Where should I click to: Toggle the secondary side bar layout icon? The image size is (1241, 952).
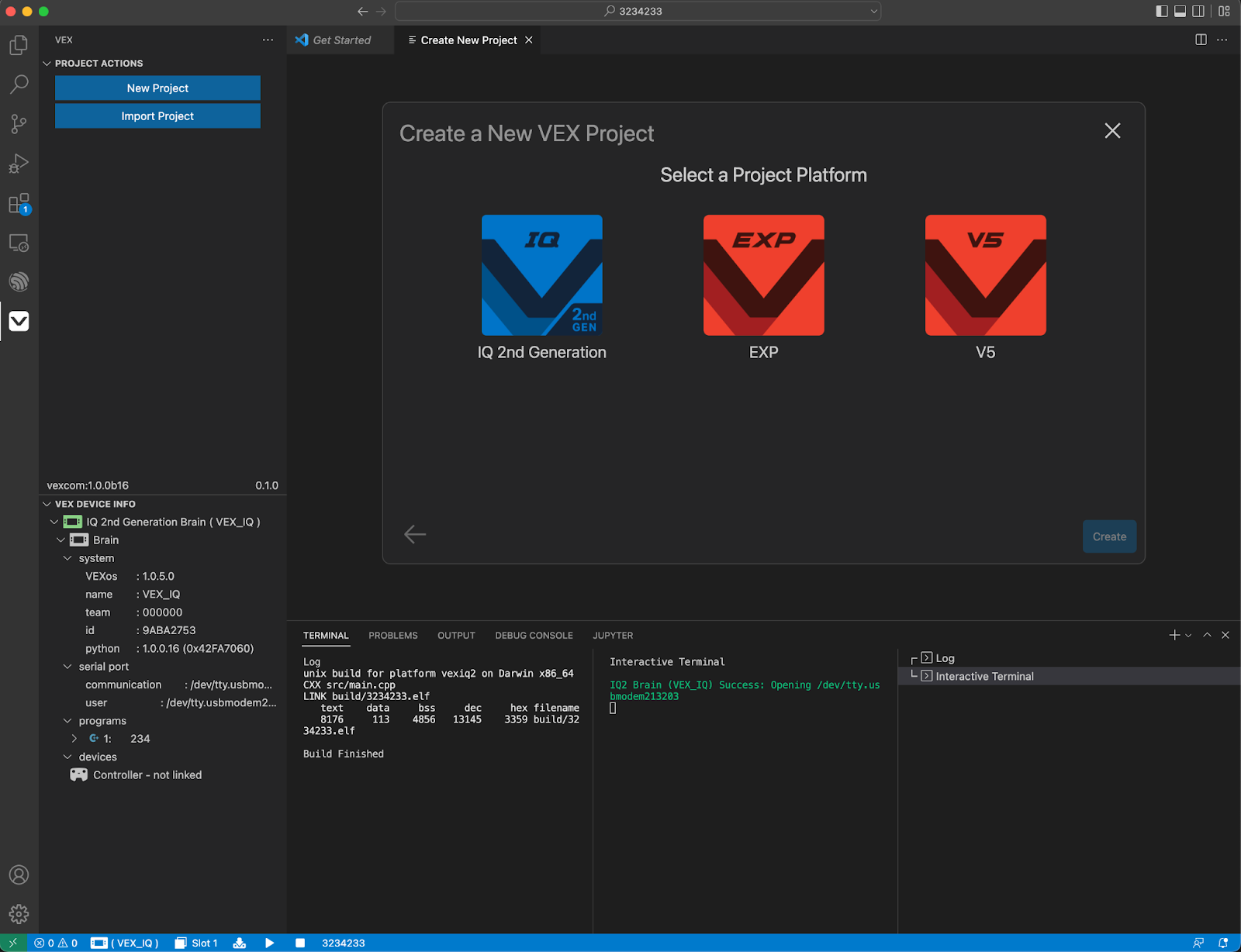tap(1198, 11)
